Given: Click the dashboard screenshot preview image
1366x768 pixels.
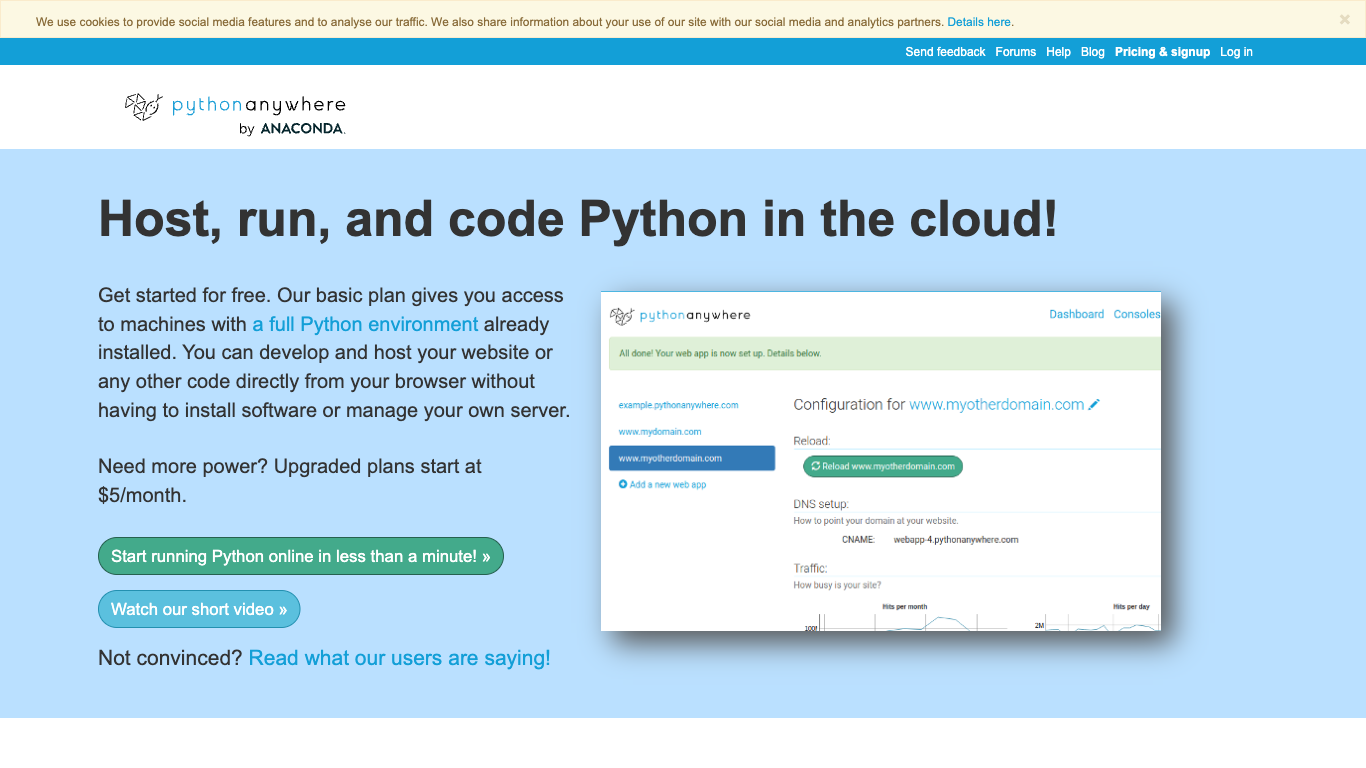Looking at the screenshot, I should point(881,461).
